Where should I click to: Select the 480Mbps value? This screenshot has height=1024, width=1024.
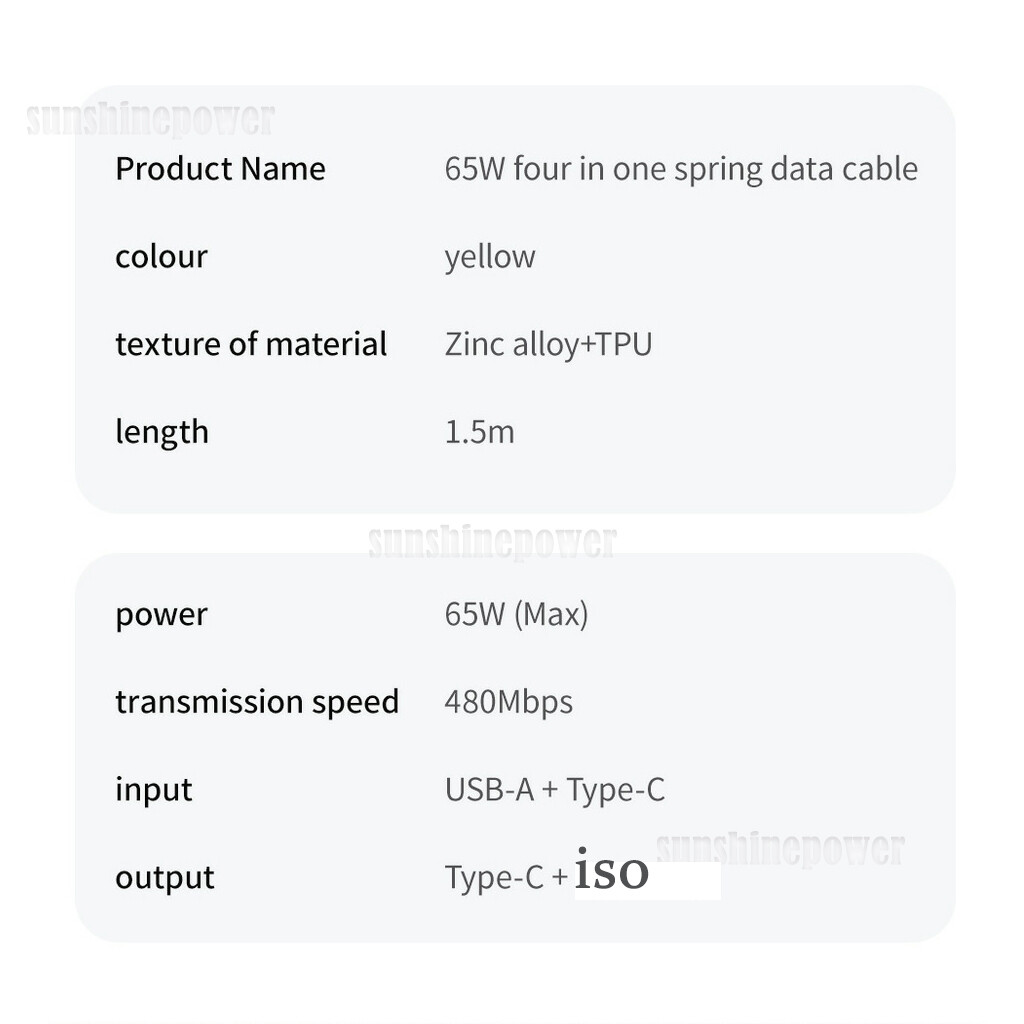point(508,703)
